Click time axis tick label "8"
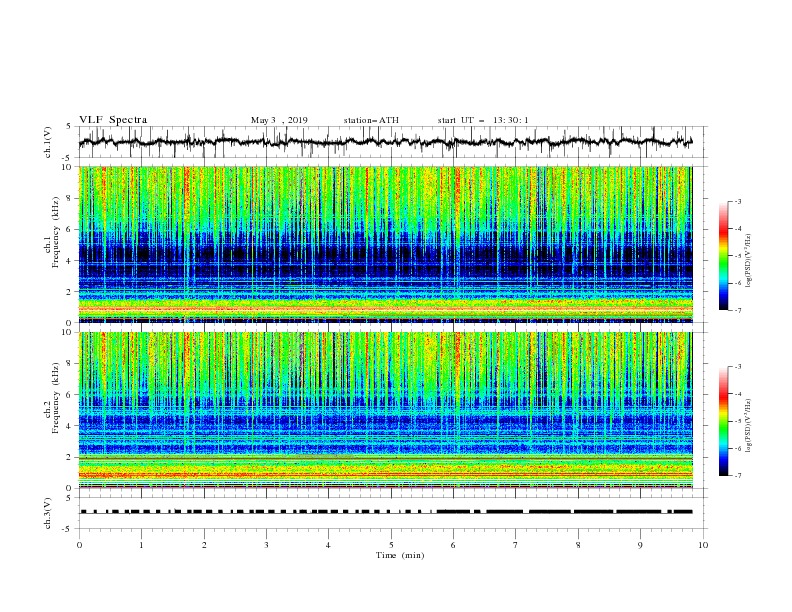 578,545
